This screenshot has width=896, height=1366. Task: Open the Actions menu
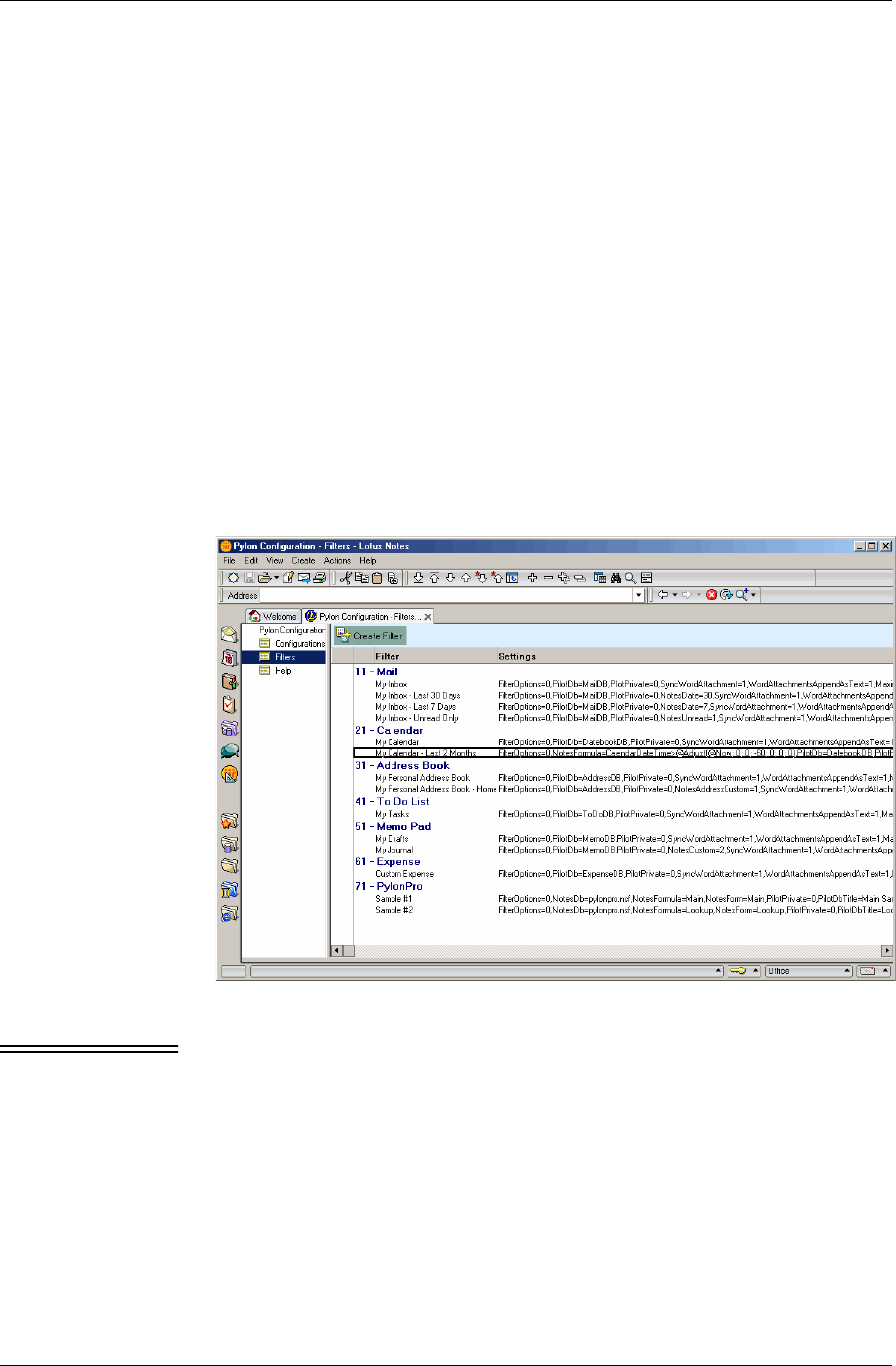pyautogui.click(x=337, y=561)
